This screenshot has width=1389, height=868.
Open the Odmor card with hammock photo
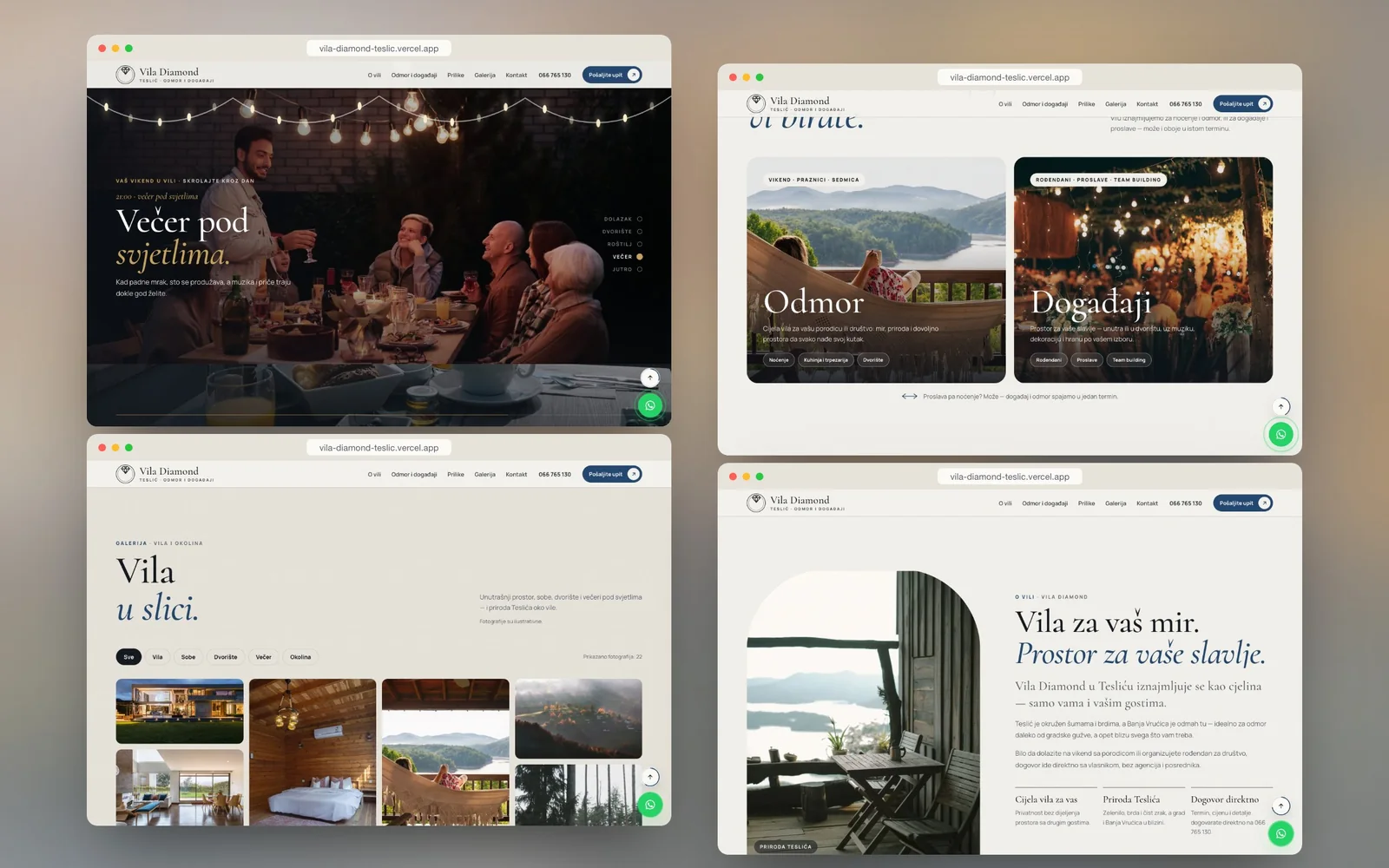point(876,270)
